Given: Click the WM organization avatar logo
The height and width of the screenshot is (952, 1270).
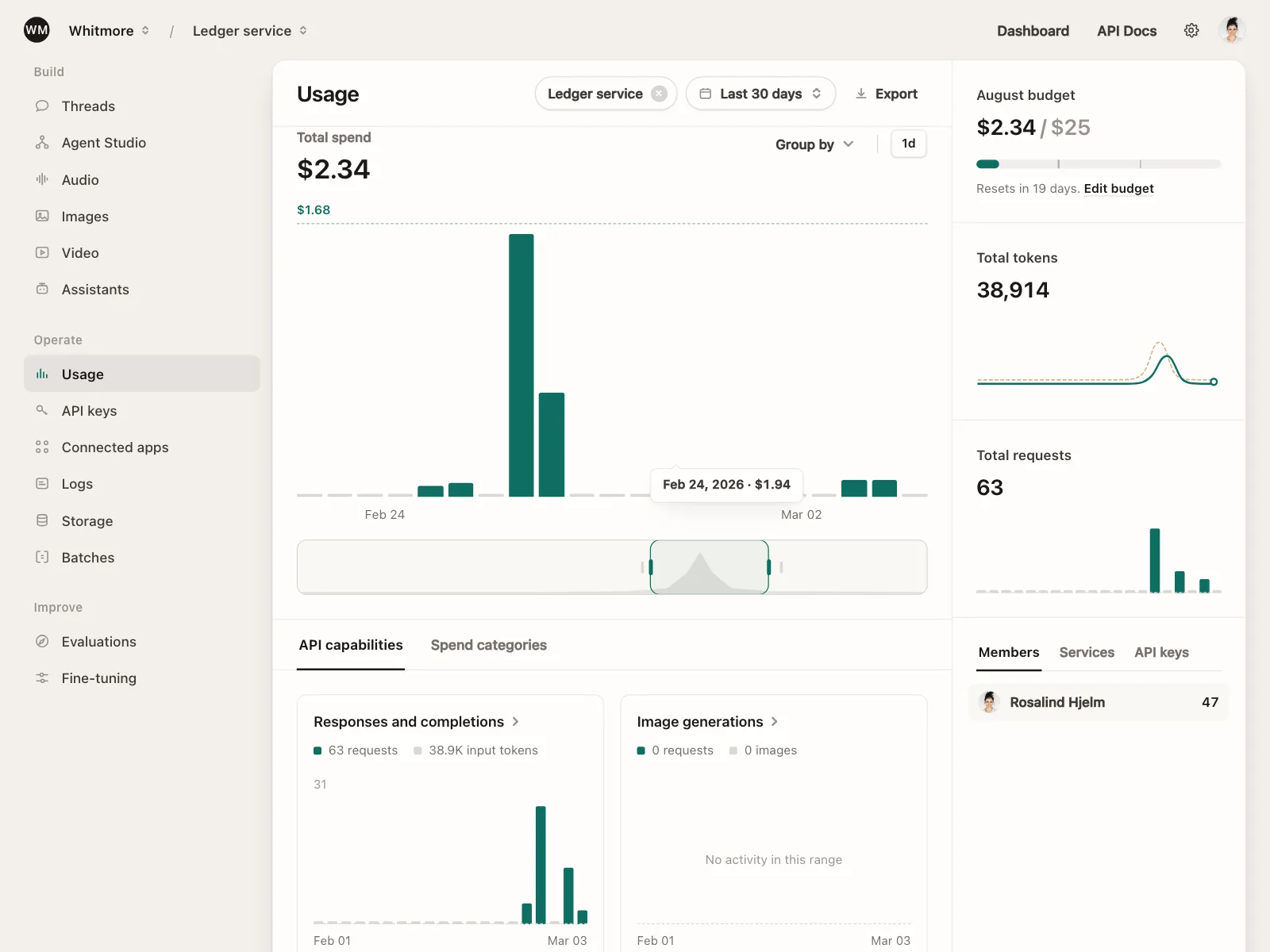Looking at the screenshot, I should (37, 30).
